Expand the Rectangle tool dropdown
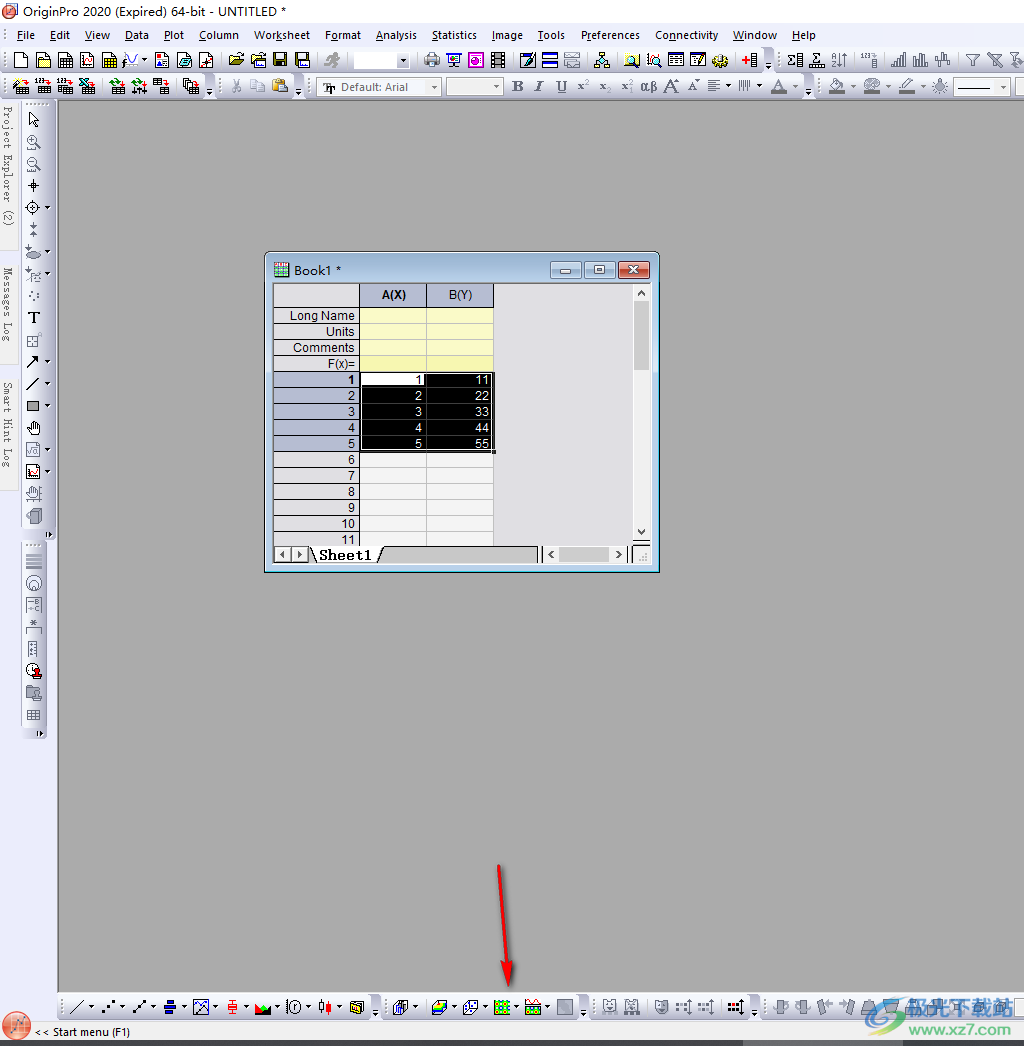Viewport: 1024px width, 1046px height. tap(47, 406)
